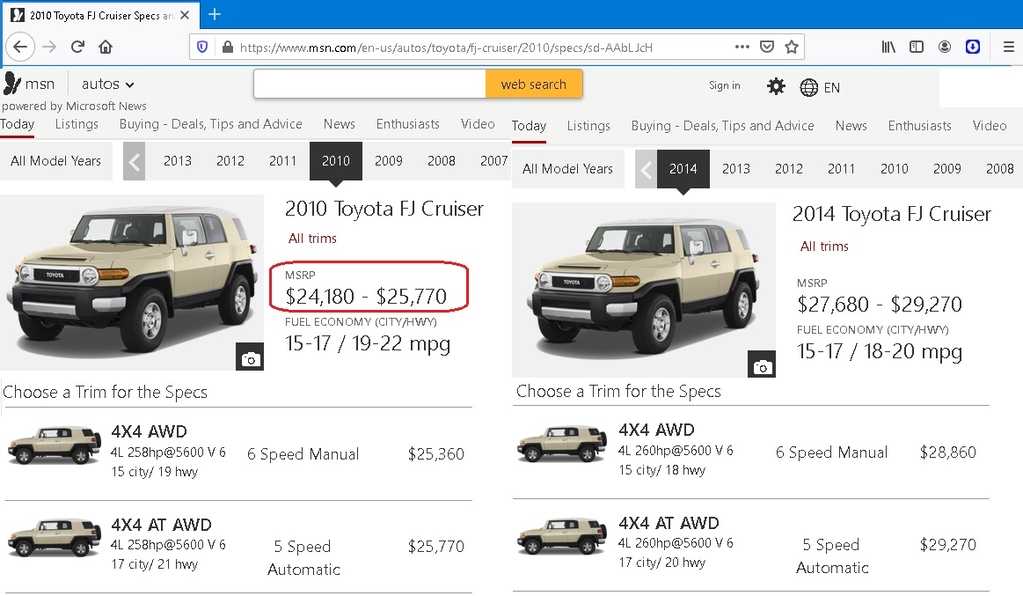Select model year 2011 in right year bar
The image size is (1023, 596).
pyautogui.click(x=842, y=169)
